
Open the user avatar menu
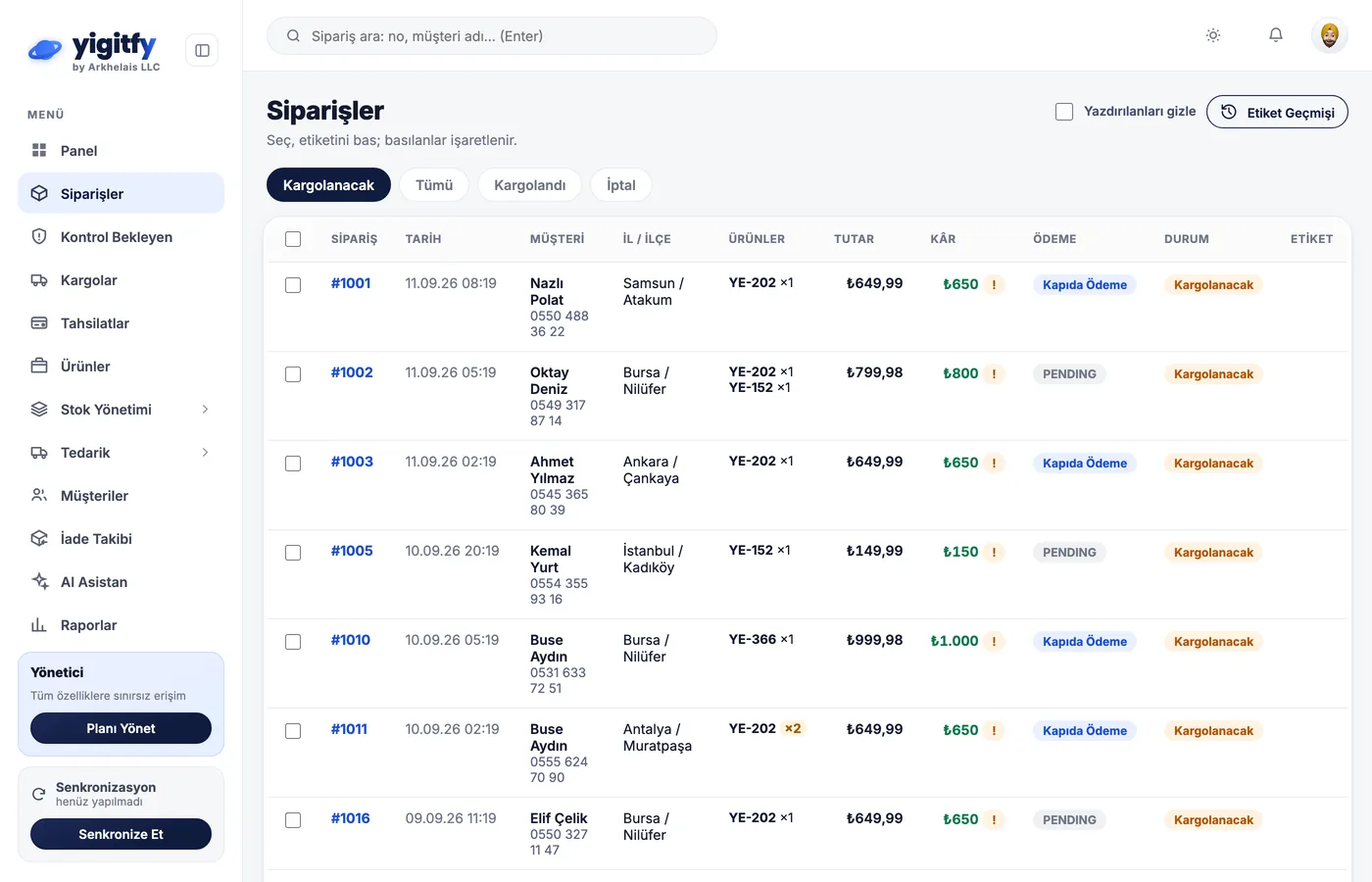tap(1330, 35)
